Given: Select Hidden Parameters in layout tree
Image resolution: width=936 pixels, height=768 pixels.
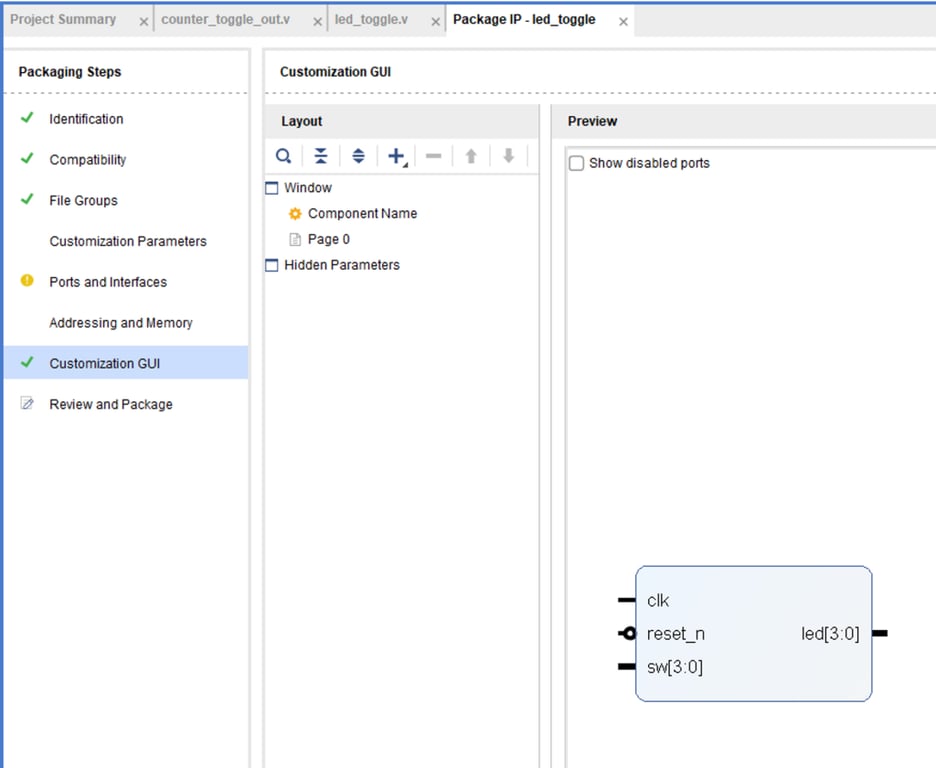Looking at the screenshot, I should click(x=341, y=265).
